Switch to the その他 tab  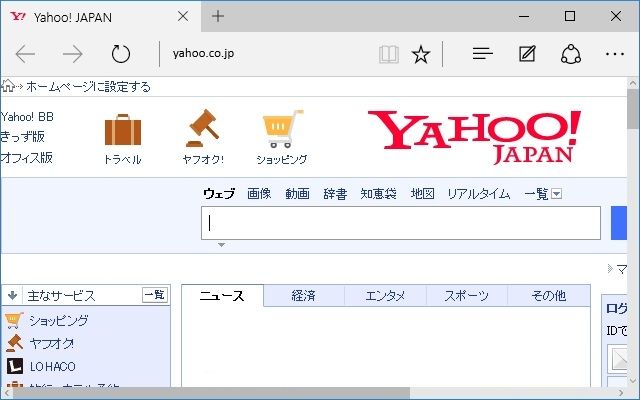click(549, 296)
